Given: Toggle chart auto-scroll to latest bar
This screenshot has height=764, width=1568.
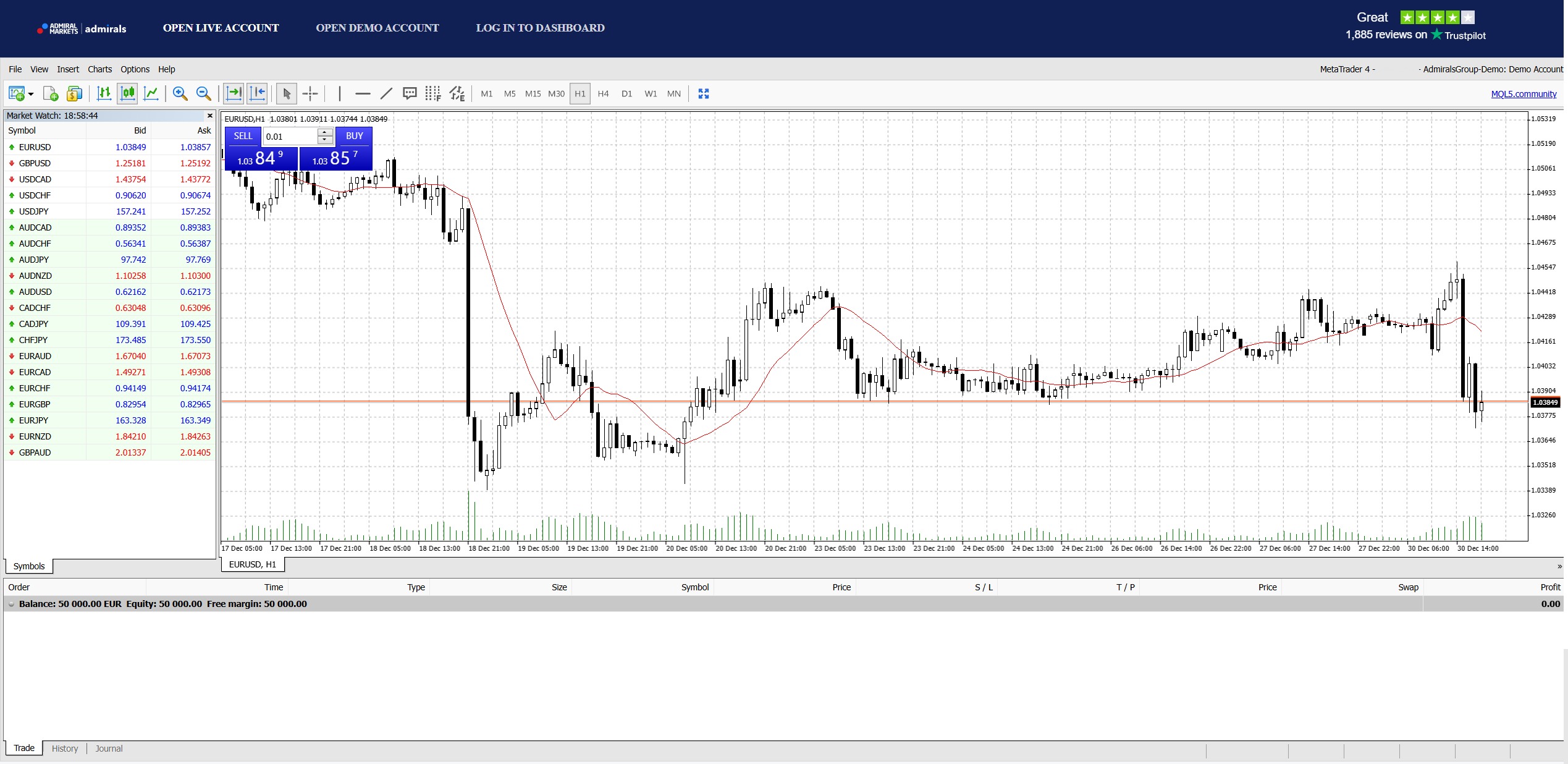Looking at the screenshot, I should click(234, 93).
